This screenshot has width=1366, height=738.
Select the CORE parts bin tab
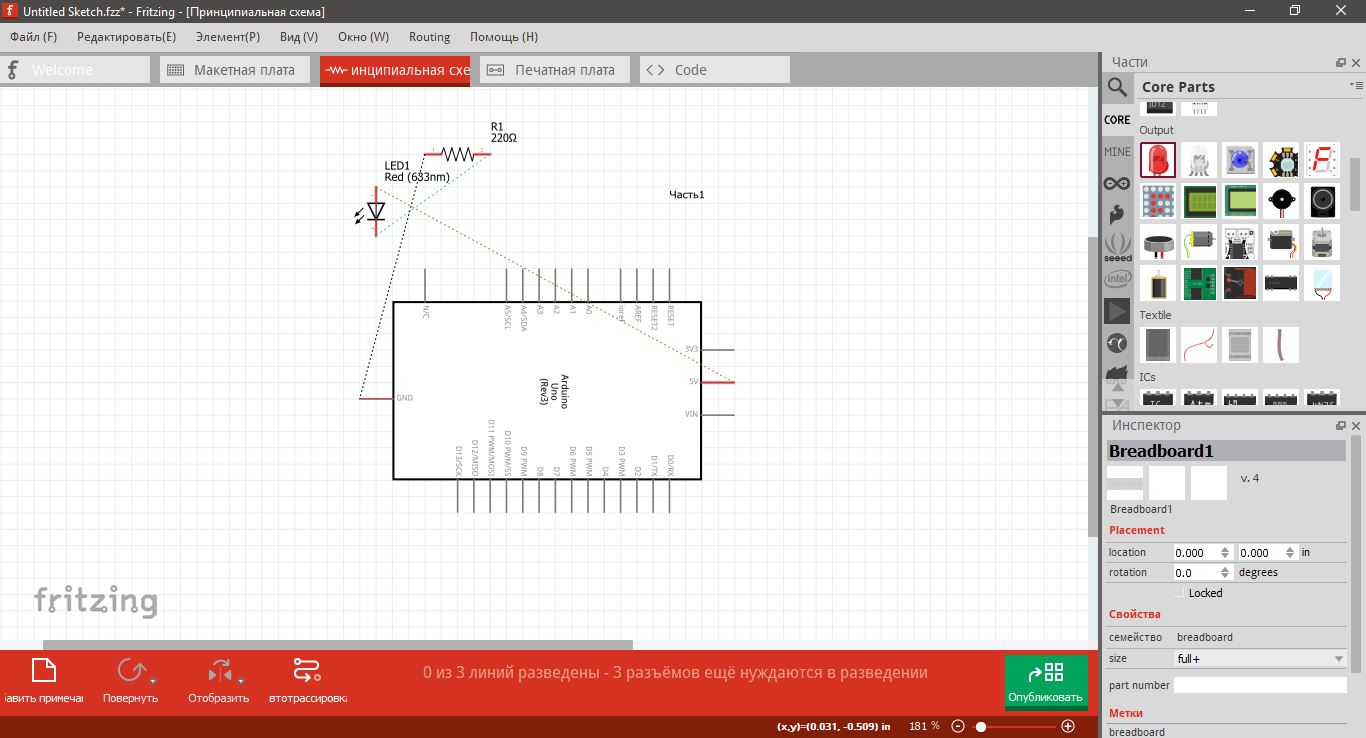[x=1117, y=120]
